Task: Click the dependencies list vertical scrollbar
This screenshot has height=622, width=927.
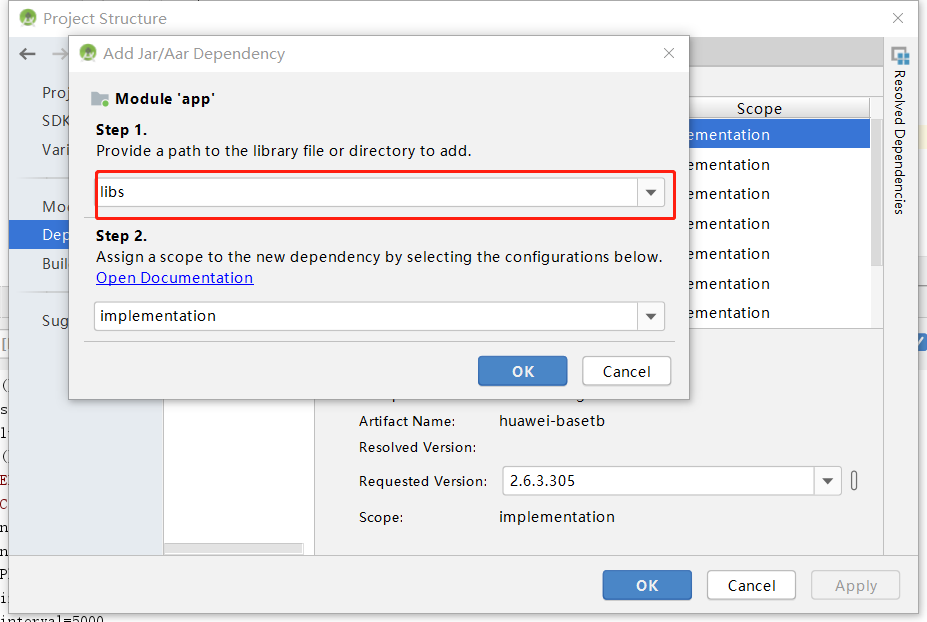Action: [x=878, y=190]
